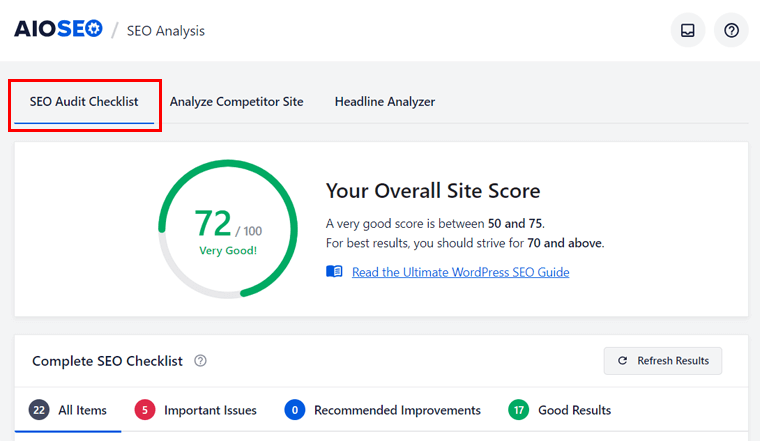Show All Items in the checklist

point(82,410)
